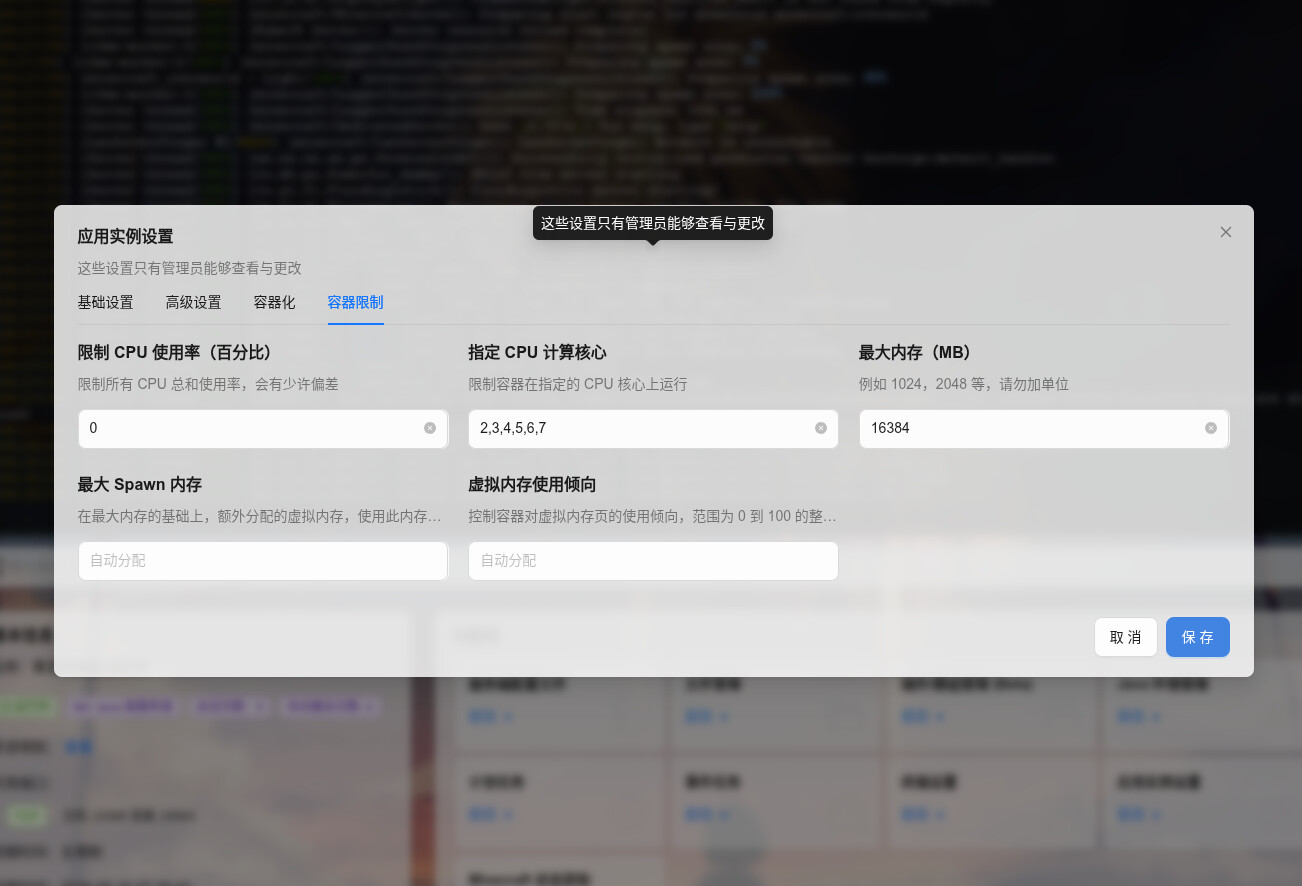Image resolution: width=1302 pixels, height=886 pixels.
Task: Open the 高级设置 tab
Action: coord(193,302)
